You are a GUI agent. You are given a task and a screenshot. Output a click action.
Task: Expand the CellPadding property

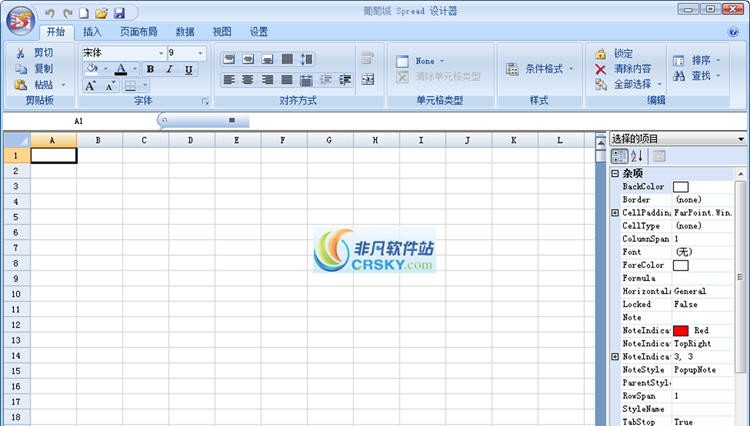click(615, 213)
